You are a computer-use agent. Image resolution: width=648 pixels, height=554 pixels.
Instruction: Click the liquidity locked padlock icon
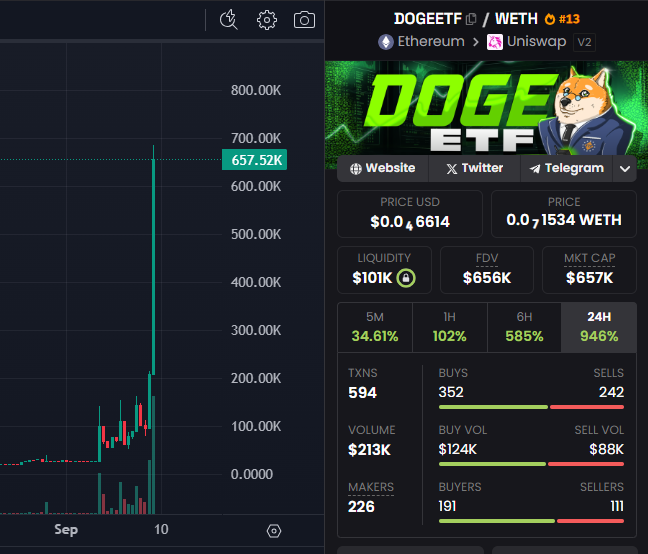(406, 278)
